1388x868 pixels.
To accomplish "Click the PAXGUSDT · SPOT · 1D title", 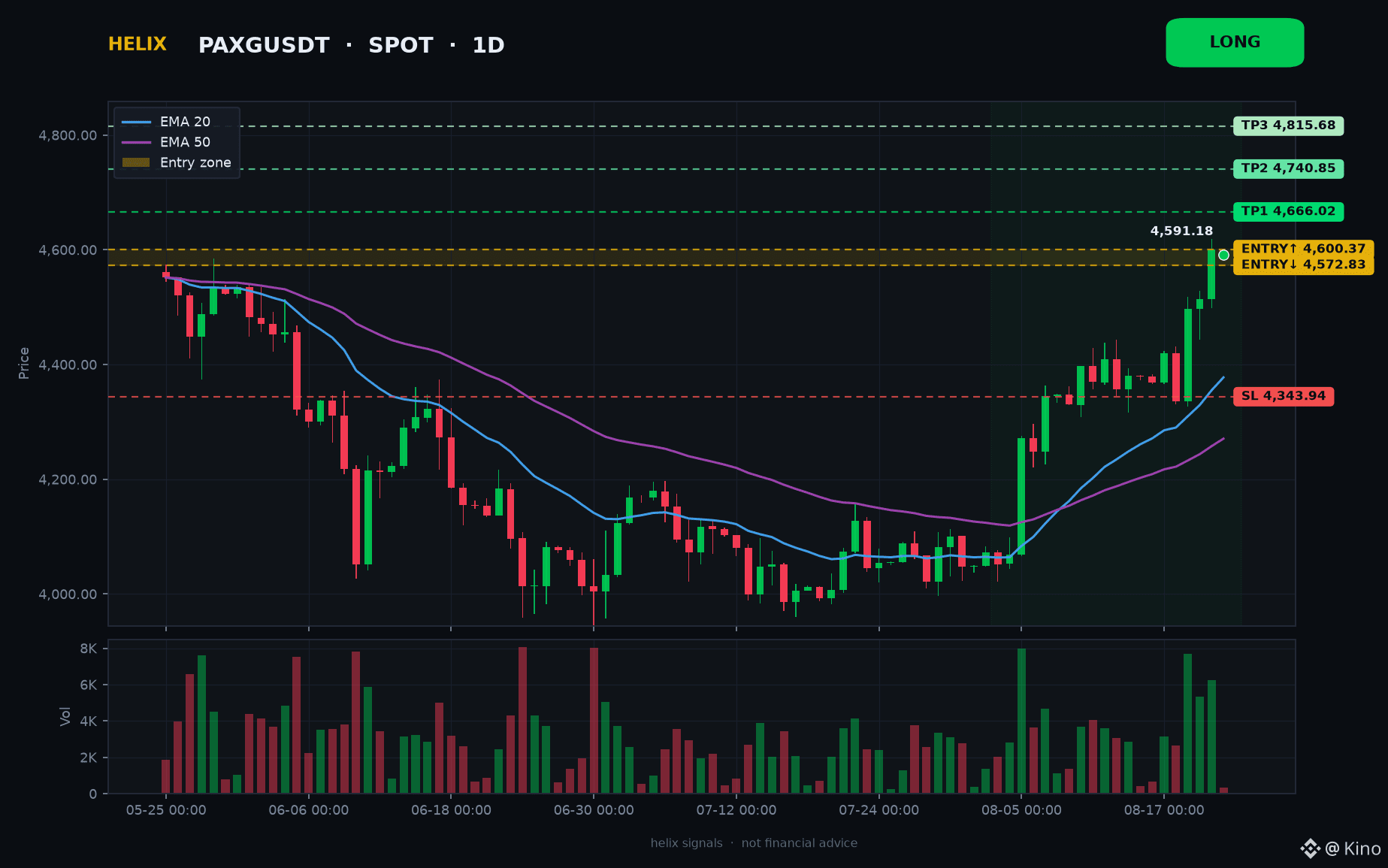I will 351,46.
